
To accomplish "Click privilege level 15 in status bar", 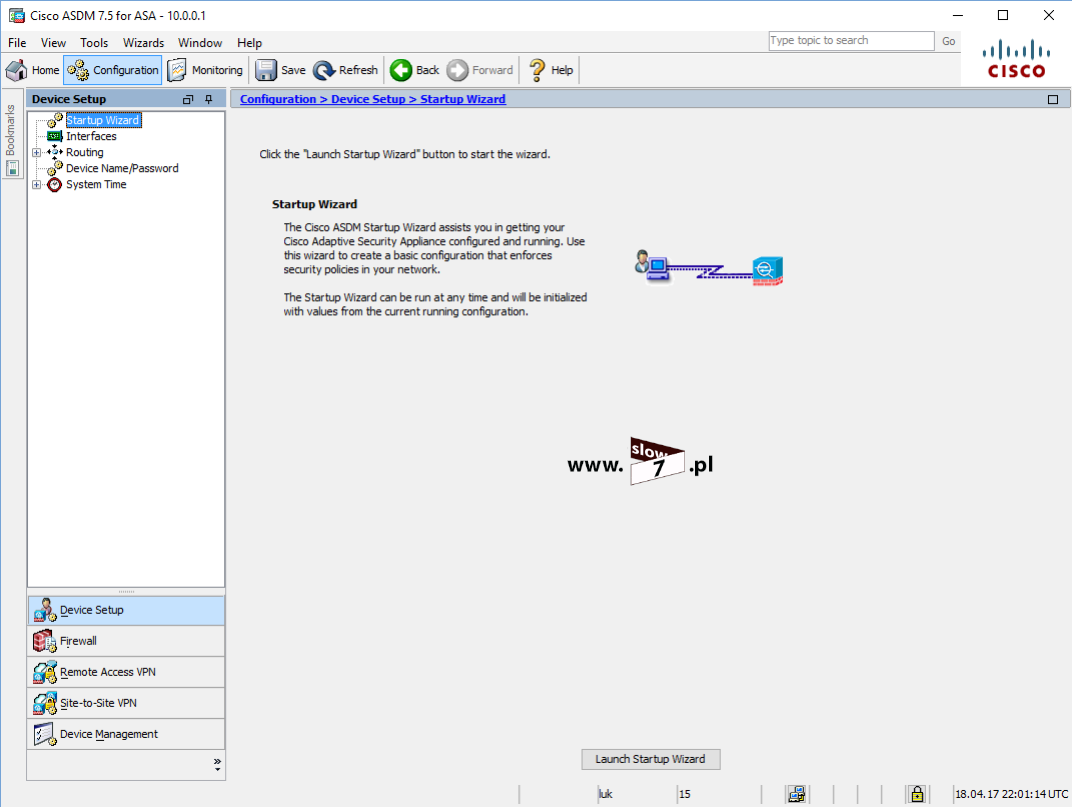I will point(684,794).
